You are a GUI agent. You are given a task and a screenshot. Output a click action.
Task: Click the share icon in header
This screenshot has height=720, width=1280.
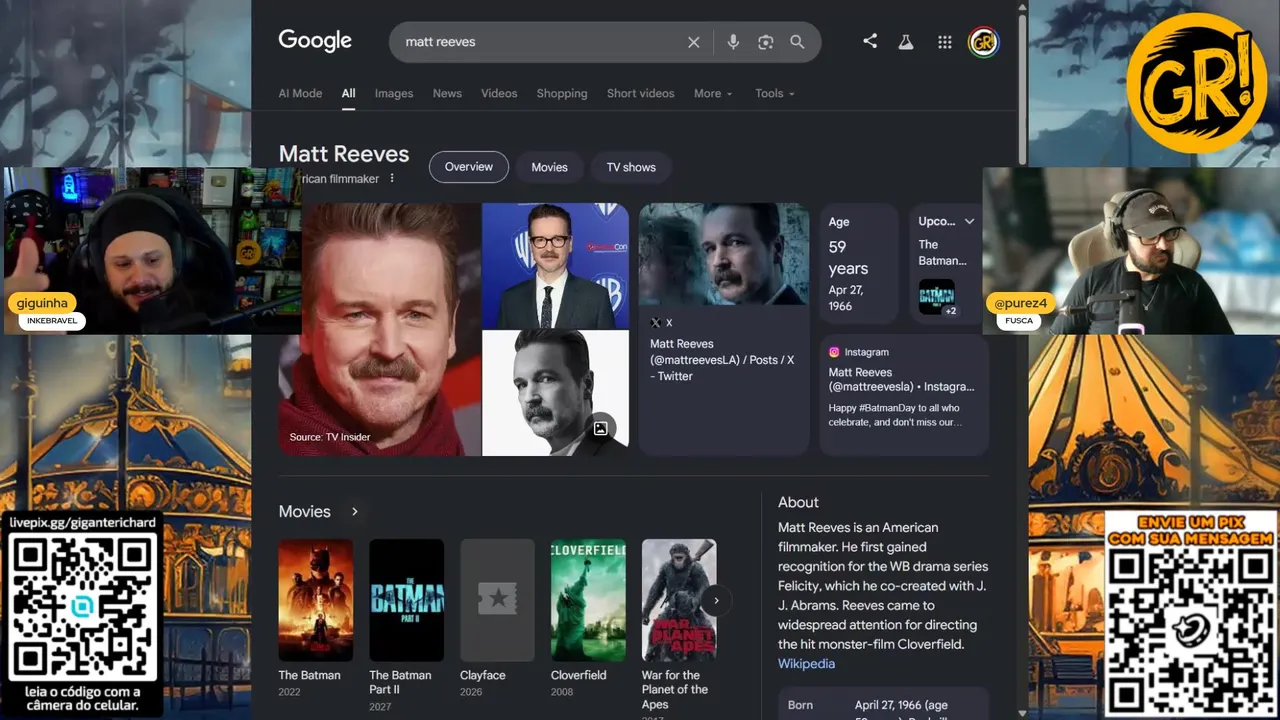(x=870, y=41)
